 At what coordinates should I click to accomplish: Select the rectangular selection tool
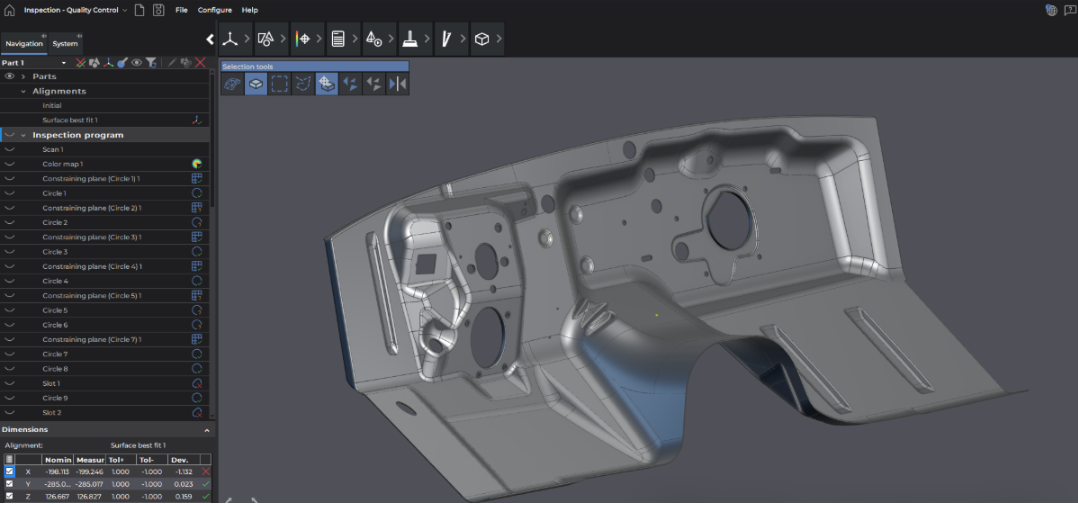coord(280,85)
